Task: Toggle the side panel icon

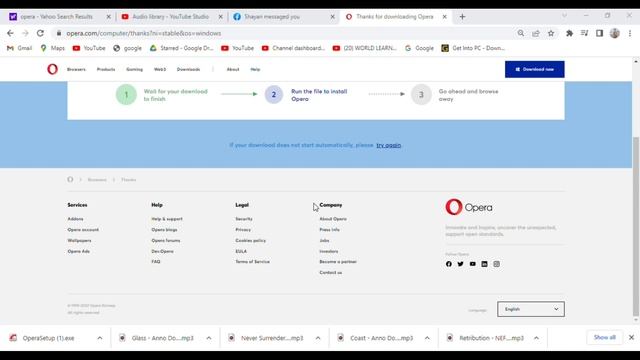Action: click(x=599, y=33)
